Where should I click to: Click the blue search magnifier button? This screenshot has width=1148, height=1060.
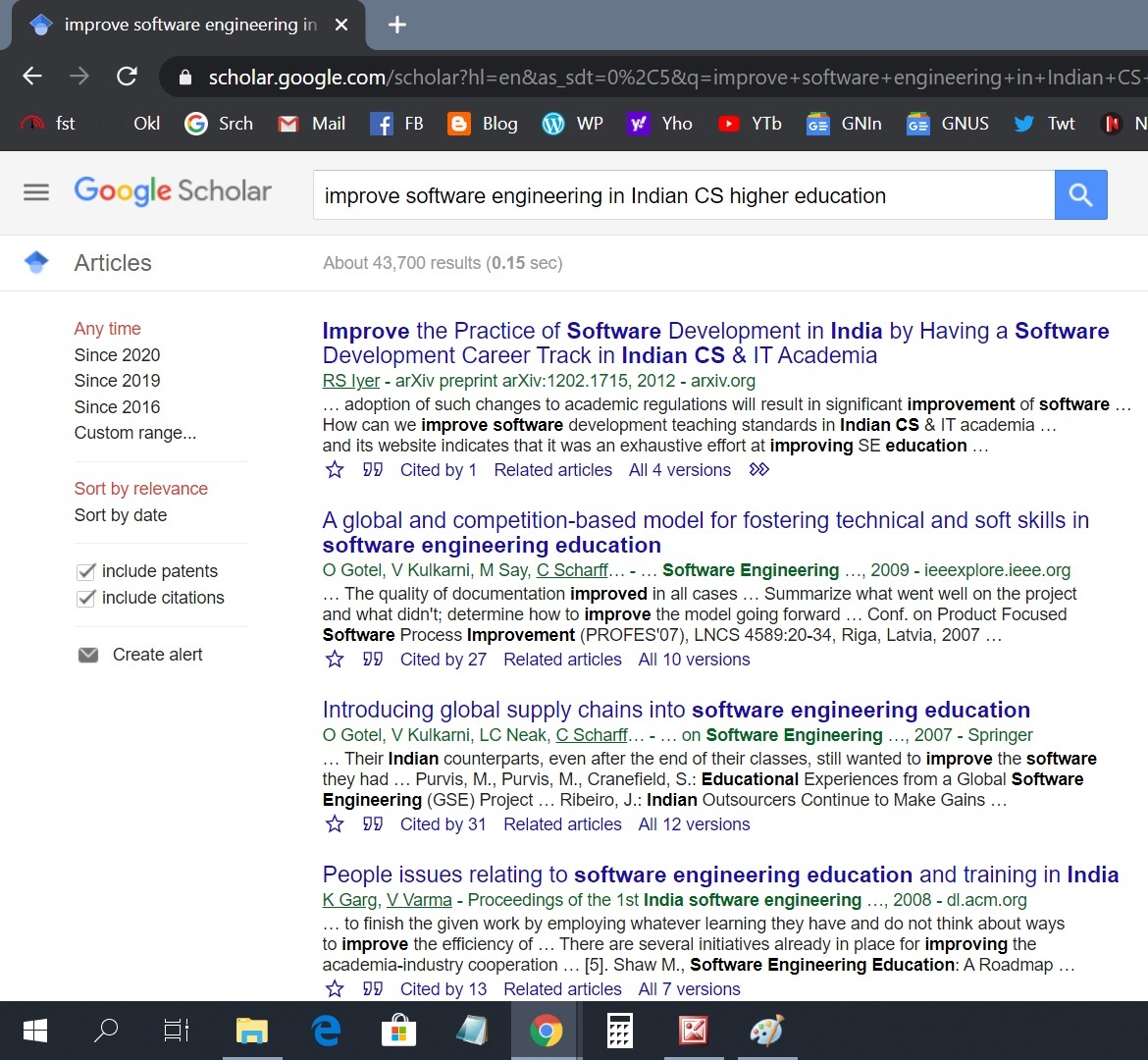[1080, 195]
